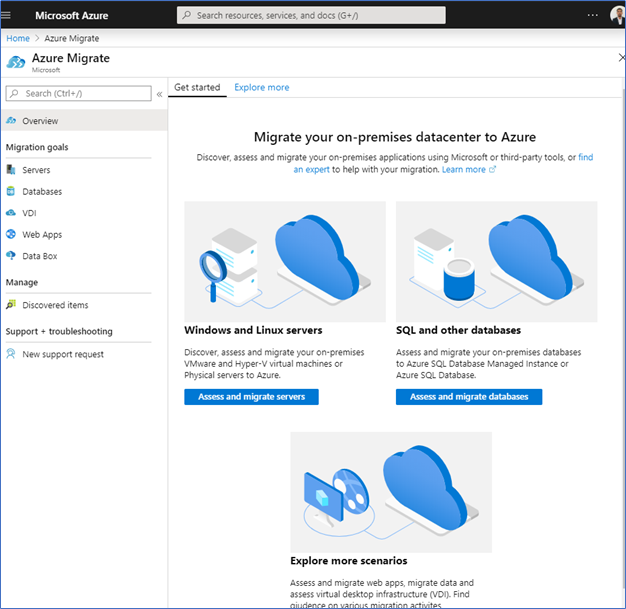Click the Microsoft Azure logo text
This screenshot has width=626, height=609.
pyautogui.click(x=71, y=16)
